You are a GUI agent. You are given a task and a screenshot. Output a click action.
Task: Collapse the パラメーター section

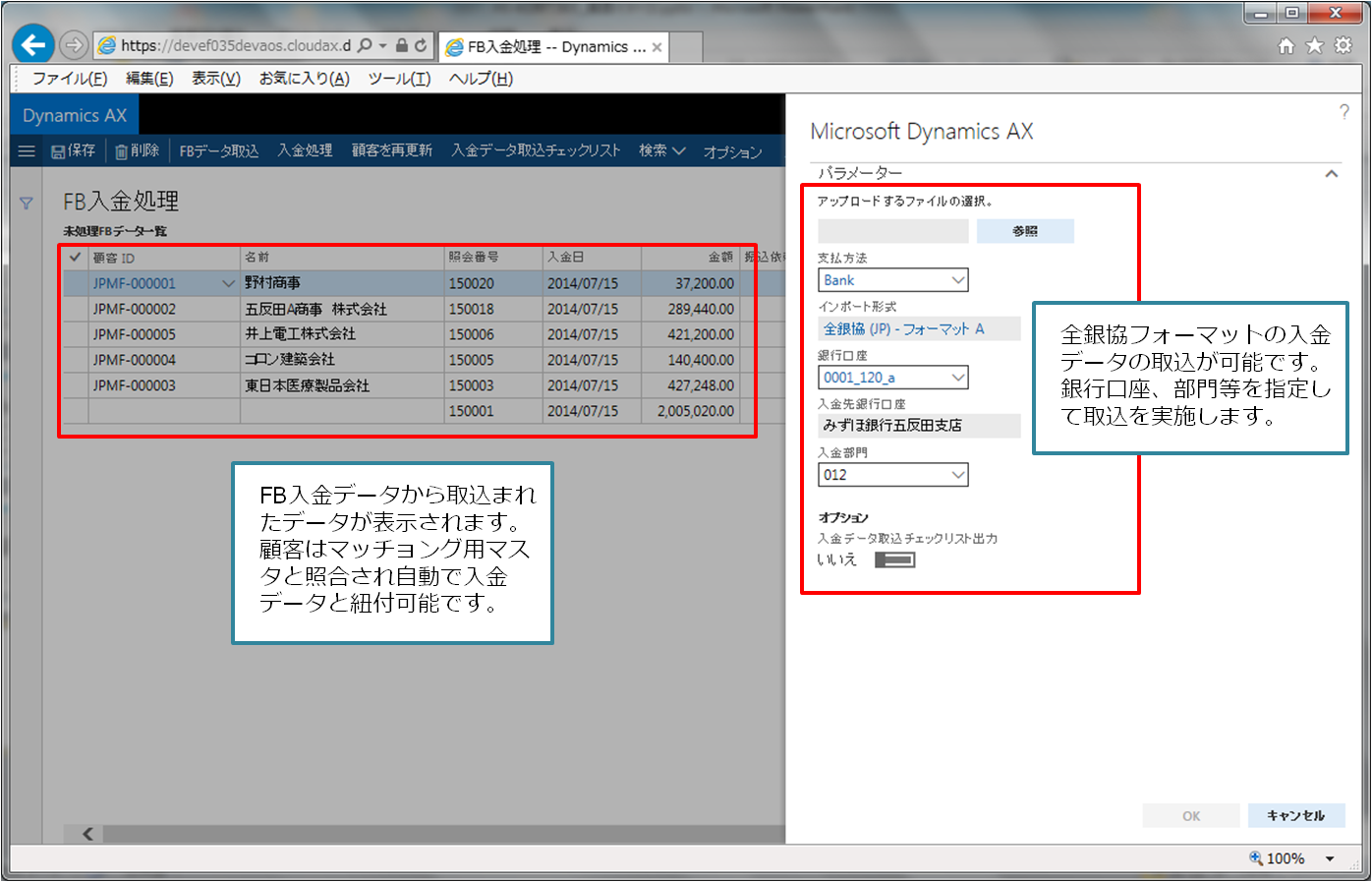[1331, 174]
